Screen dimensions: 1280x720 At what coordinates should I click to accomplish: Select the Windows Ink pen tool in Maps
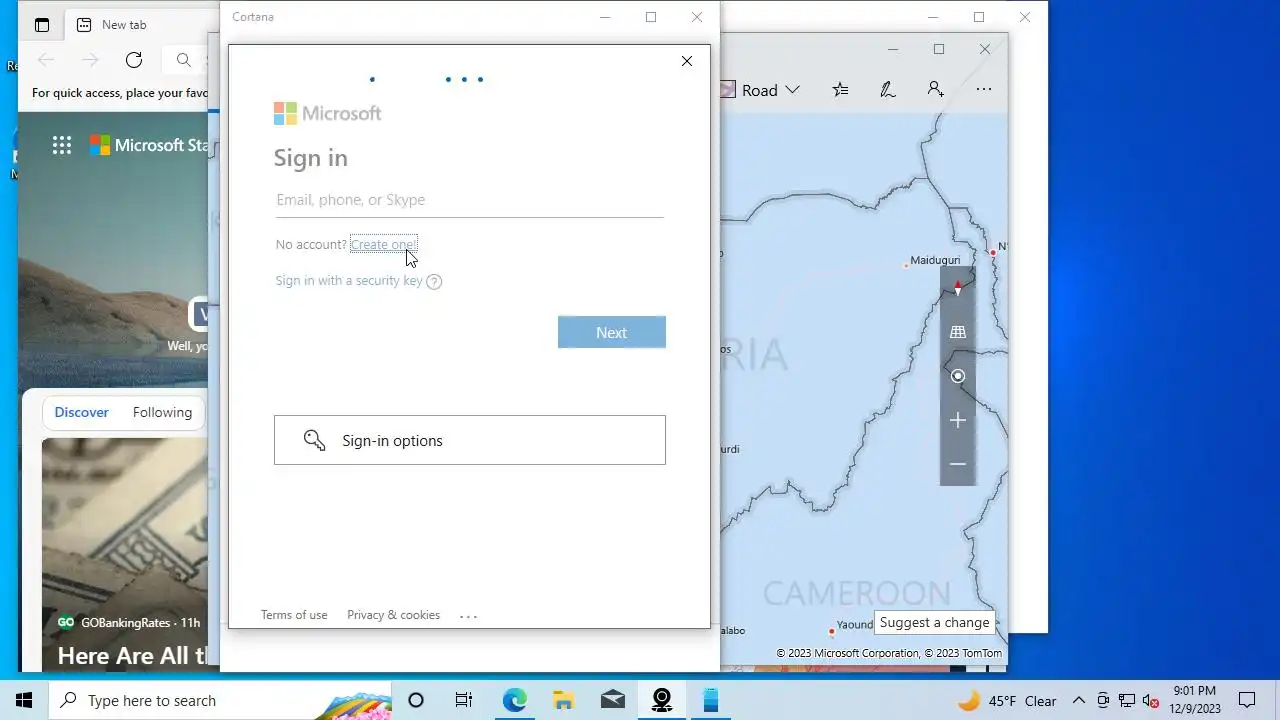[x=887, y=90]
